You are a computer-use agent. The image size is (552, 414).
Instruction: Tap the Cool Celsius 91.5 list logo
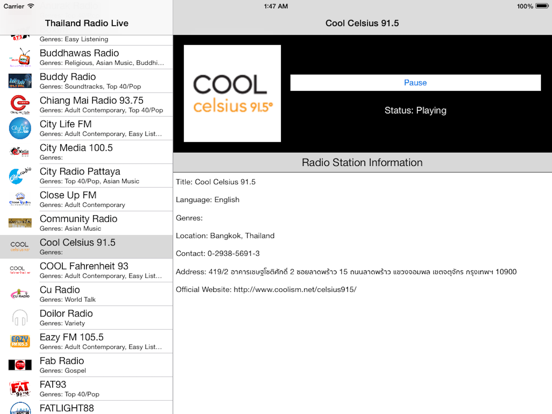point(20,246)
